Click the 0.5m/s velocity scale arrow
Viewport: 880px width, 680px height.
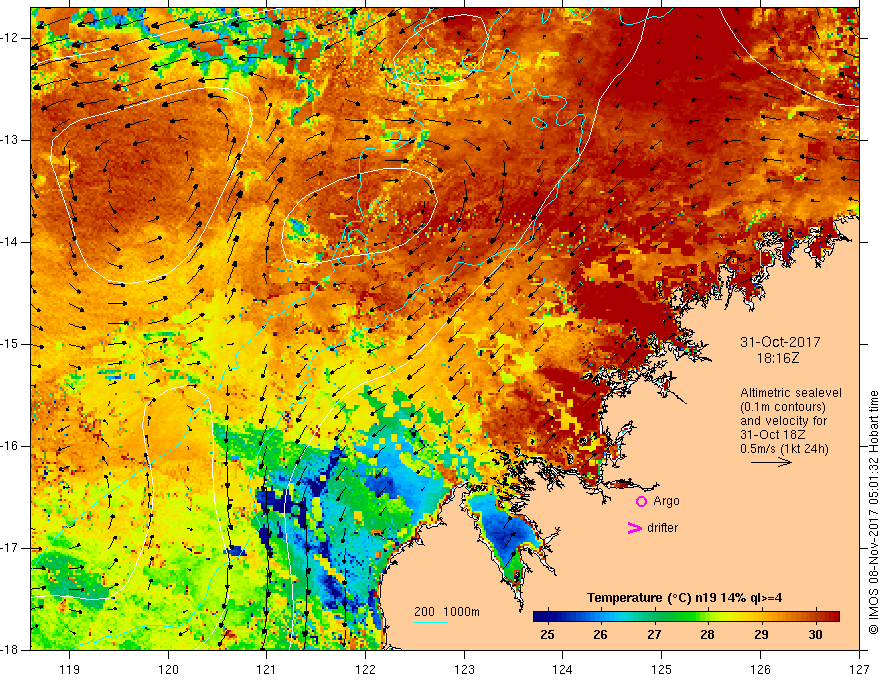click(771, 462)
